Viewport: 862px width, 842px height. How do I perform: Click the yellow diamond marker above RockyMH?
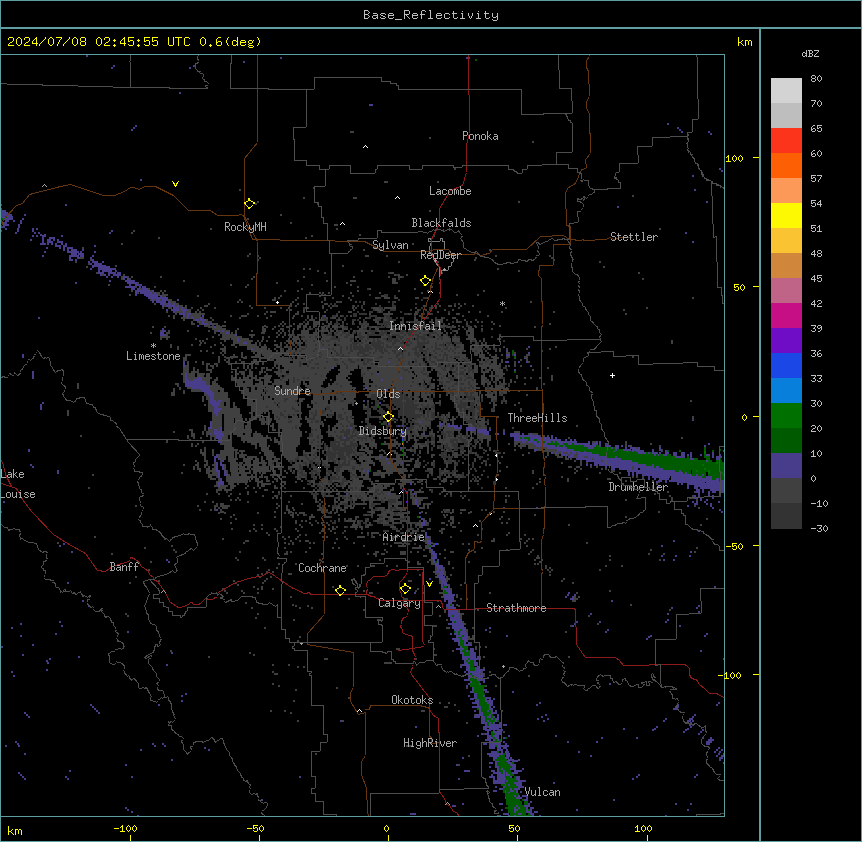click(249, 204)
